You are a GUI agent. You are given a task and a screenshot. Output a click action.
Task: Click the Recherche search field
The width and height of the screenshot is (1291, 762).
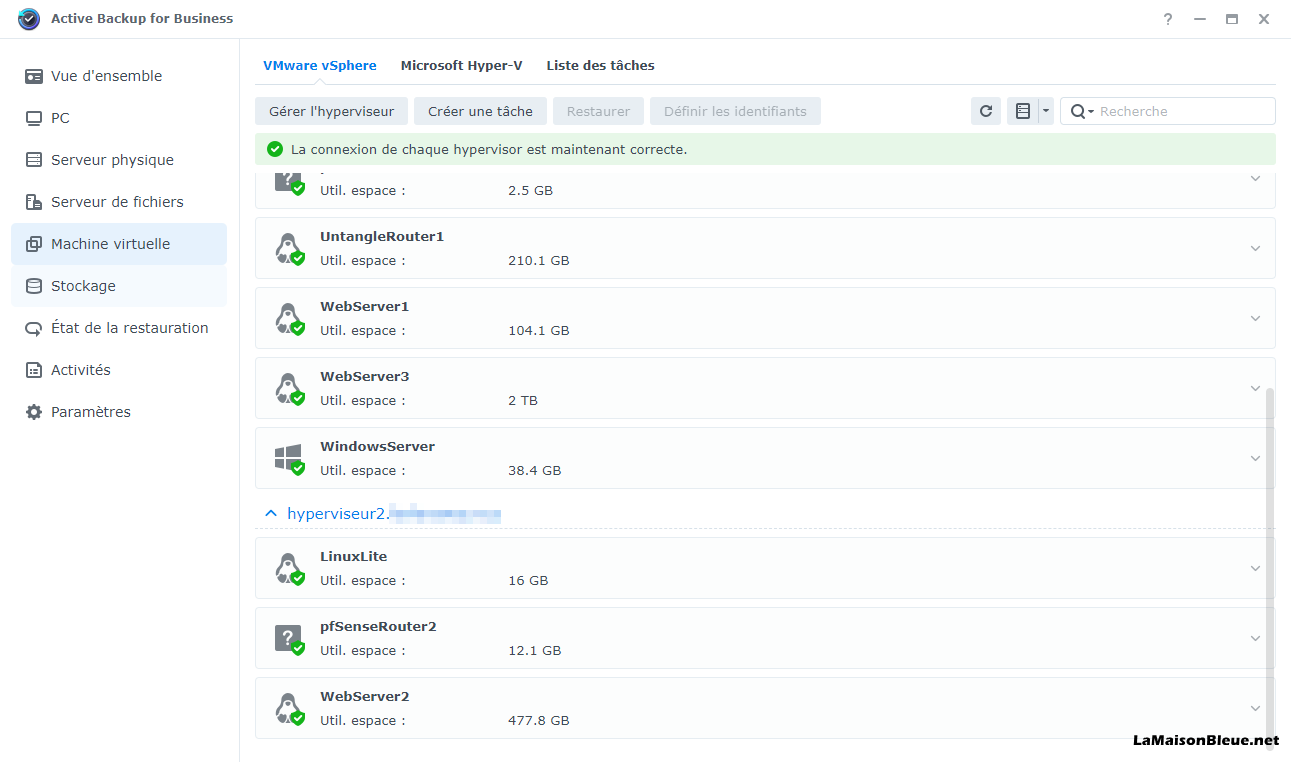click(1180, 111)
